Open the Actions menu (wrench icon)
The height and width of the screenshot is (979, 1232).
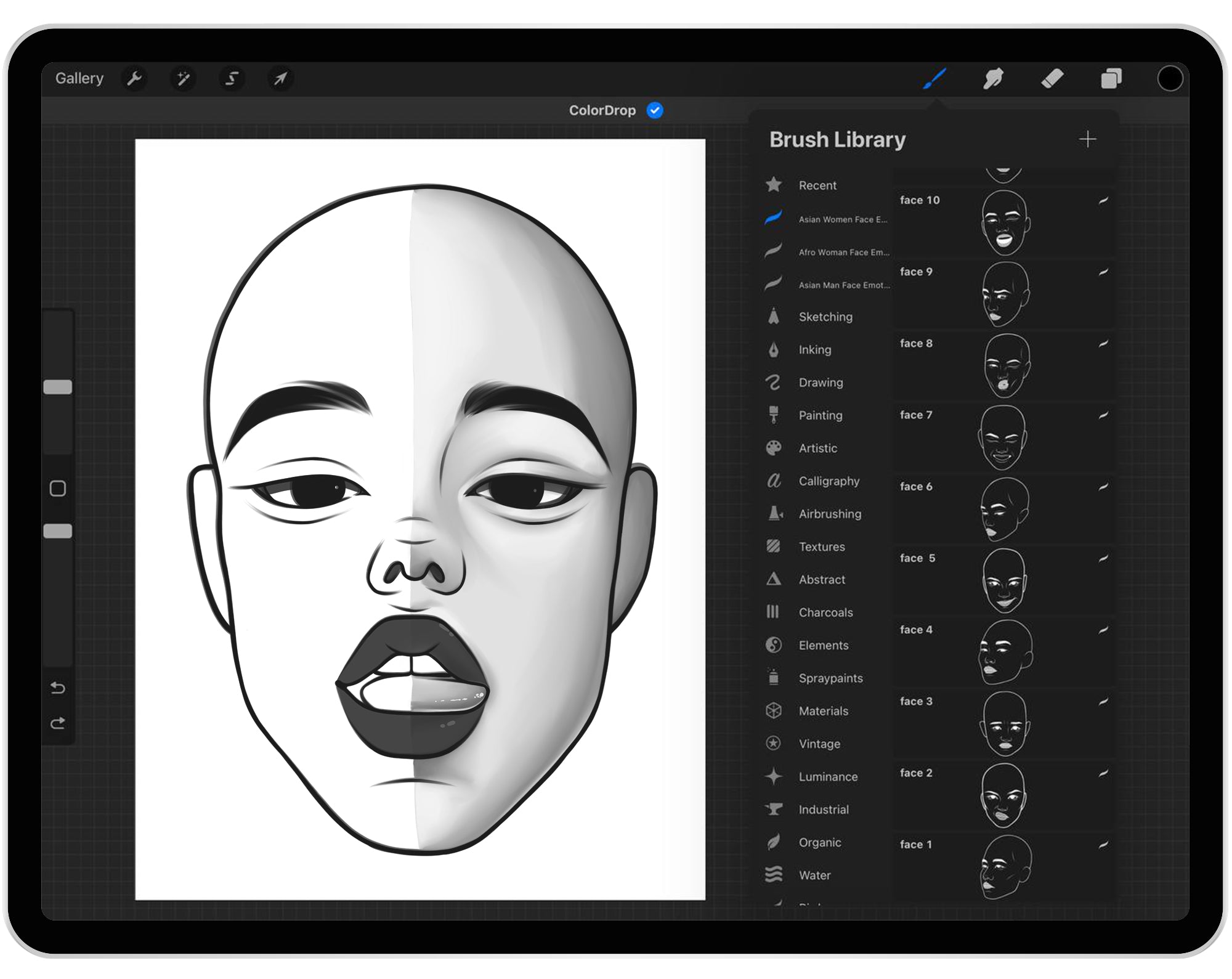pos(135,79)
